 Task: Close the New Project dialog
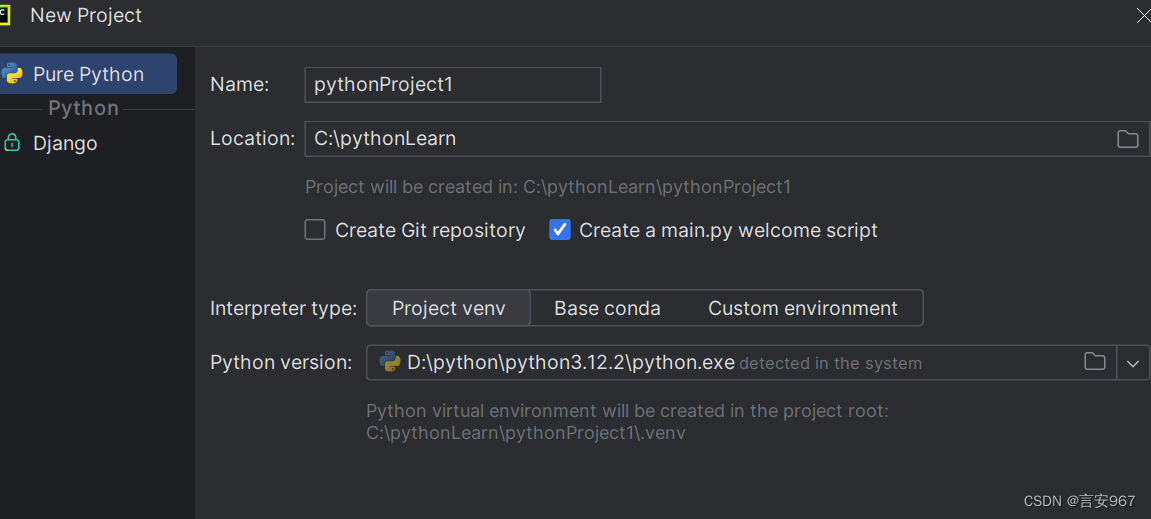[1143, 15]
